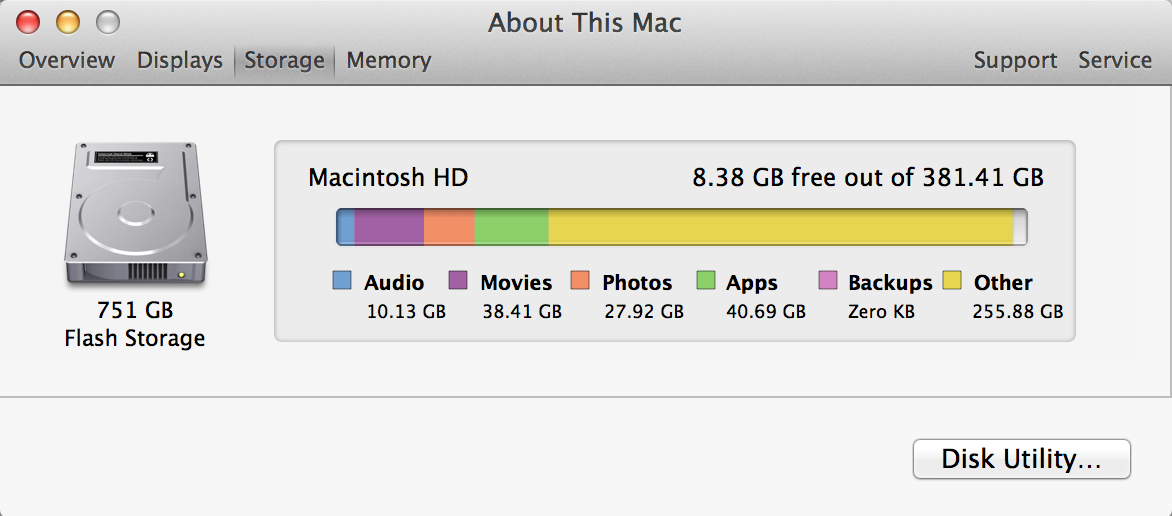Viewport: 1172px width, 516px height.
Task: Click the orange Photos legend swatch
Action: [580, 281]
